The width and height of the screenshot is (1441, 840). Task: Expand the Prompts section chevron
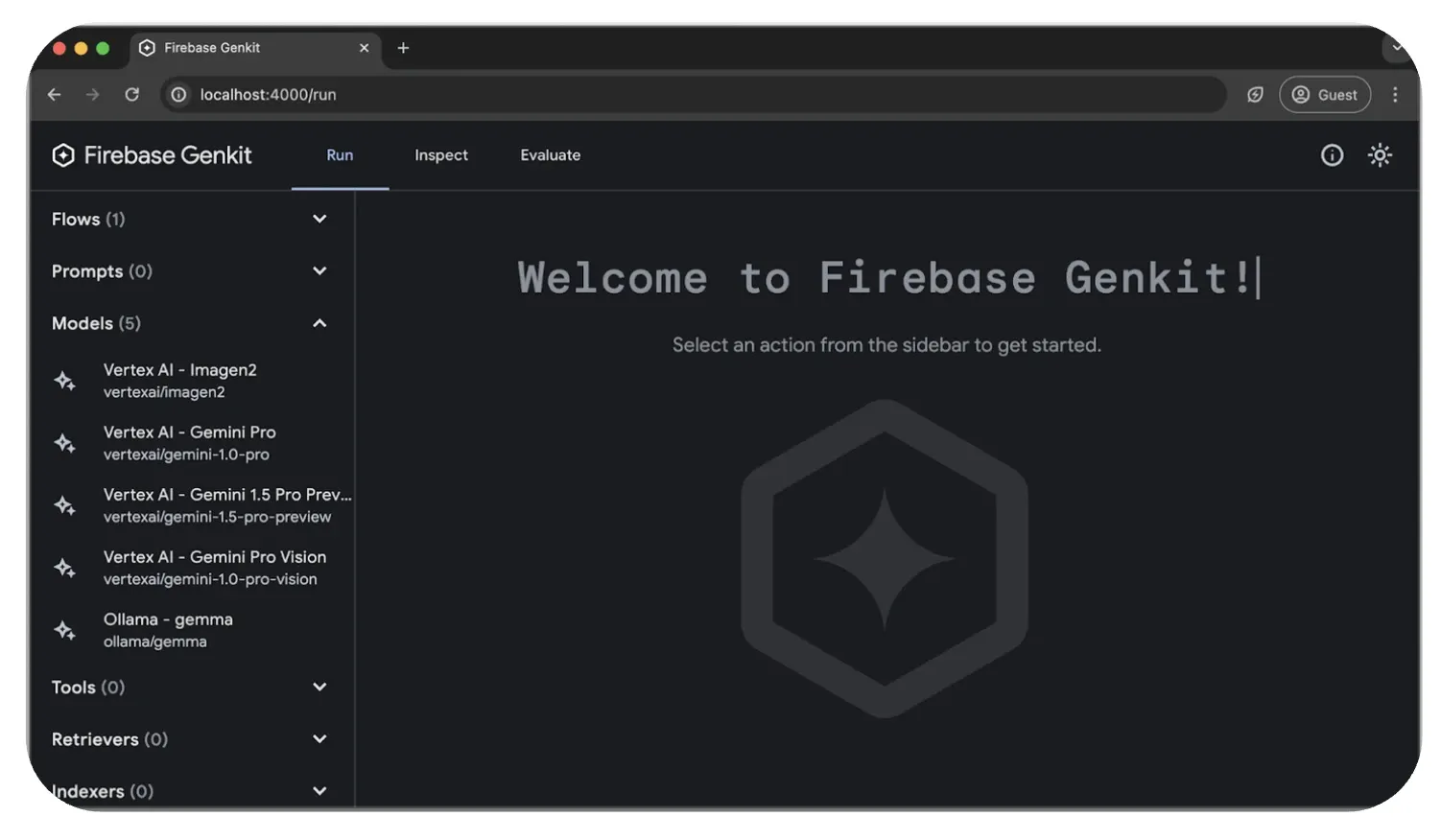pos(319,271)
